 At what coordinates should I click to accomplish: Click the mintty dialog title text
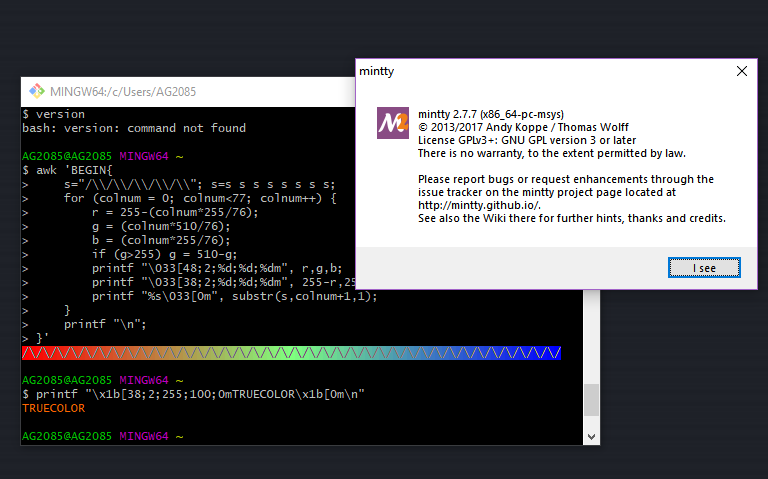(x=377, y=71)
